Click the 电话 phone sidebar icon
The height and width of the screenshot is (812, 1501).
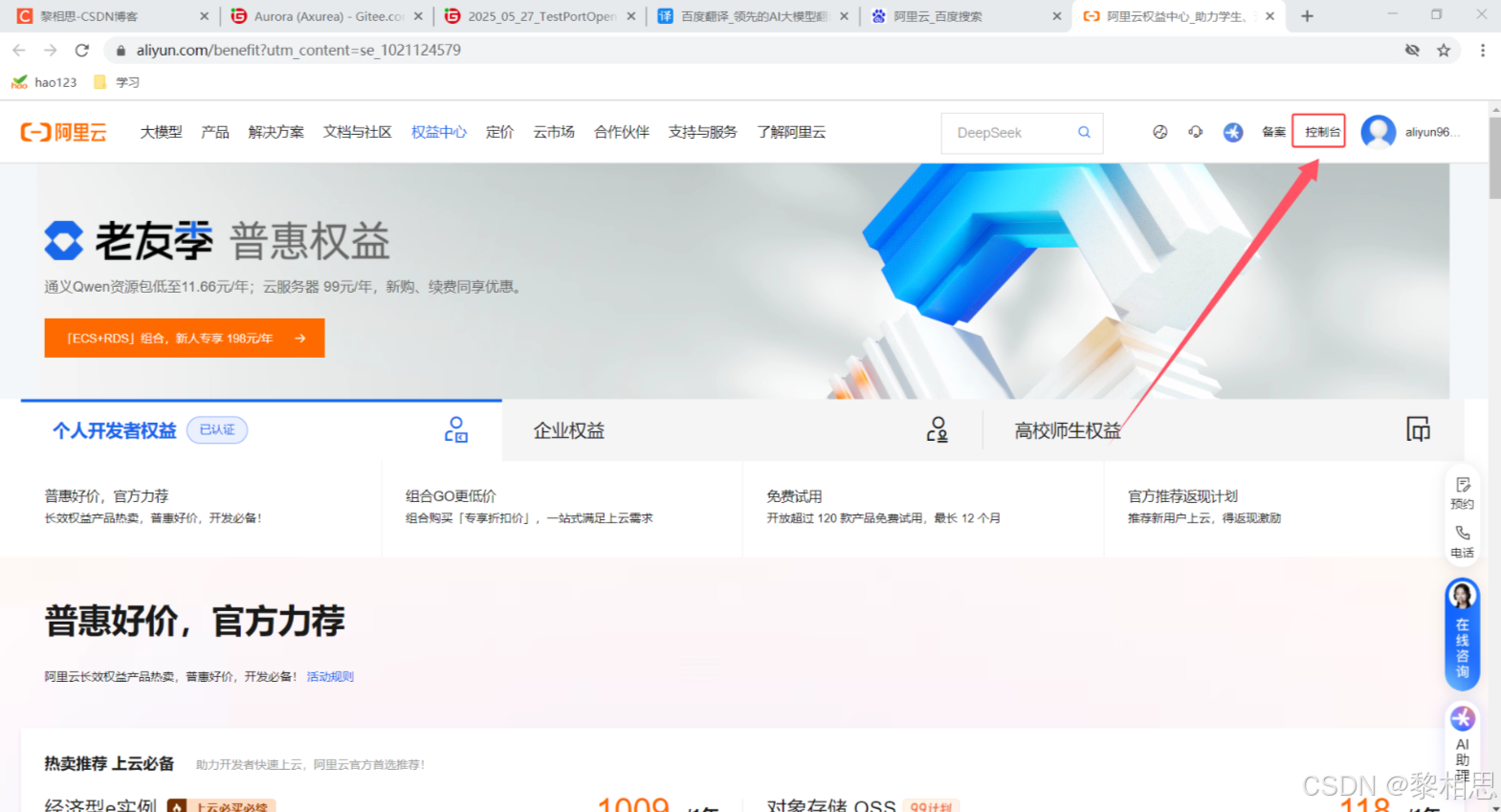pos(1463,540)
